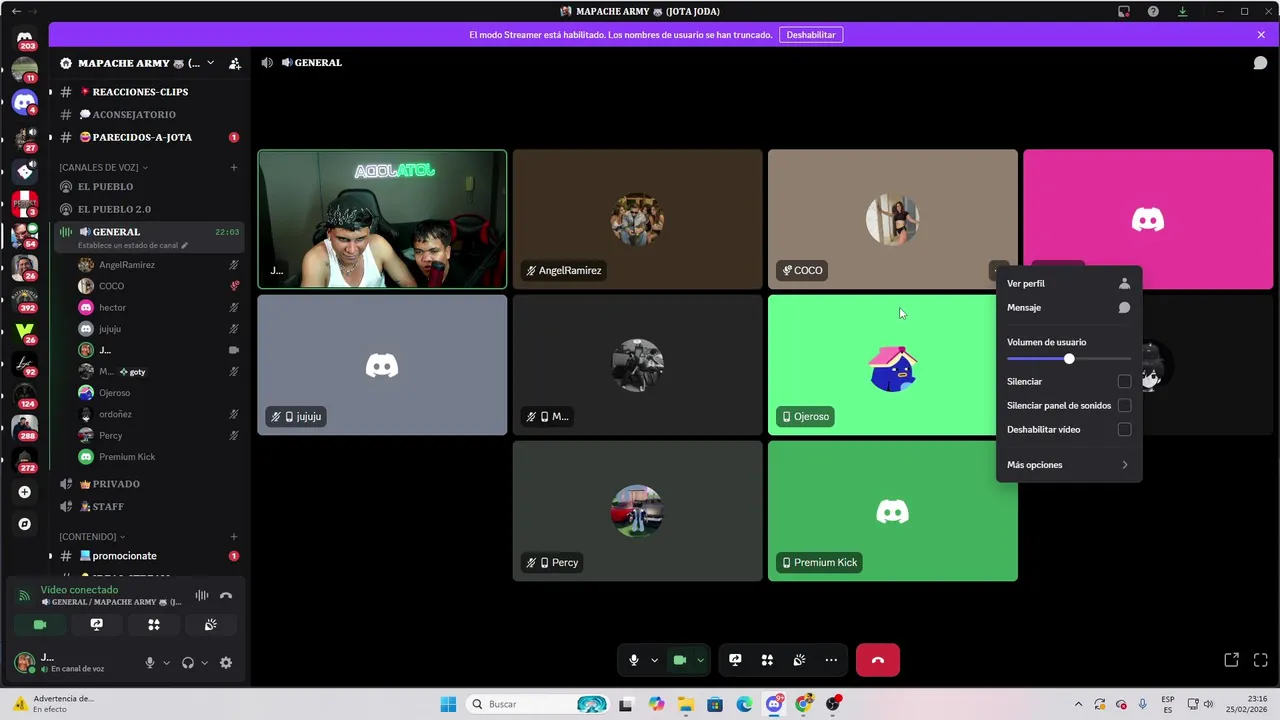The width and height of the screenshot is (1280, 720).
Task: Add a server with the plus icon
Action: pyautogui.click(x=25, y=492)
